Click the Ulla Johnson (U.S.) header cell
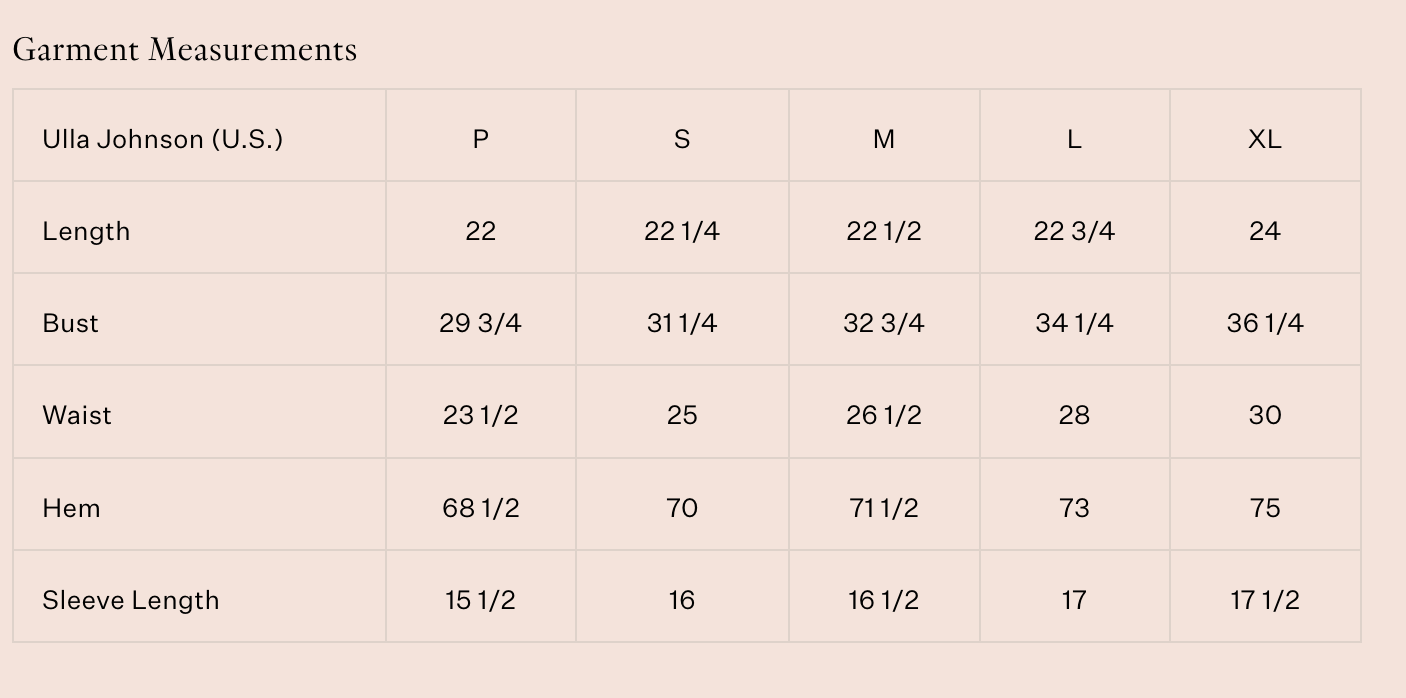Viewport: 1406px width, 698px height. 162,139
